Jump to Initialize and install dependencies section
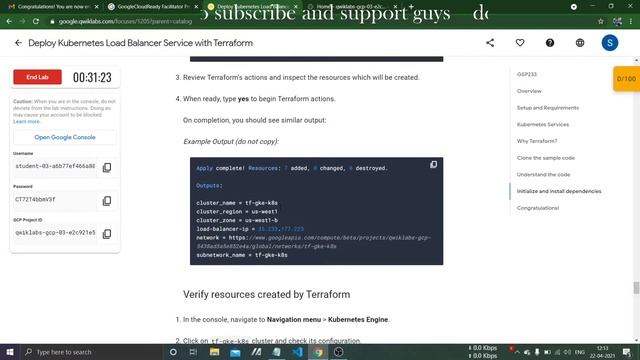640x360 pixels. [x=559, y=191]
